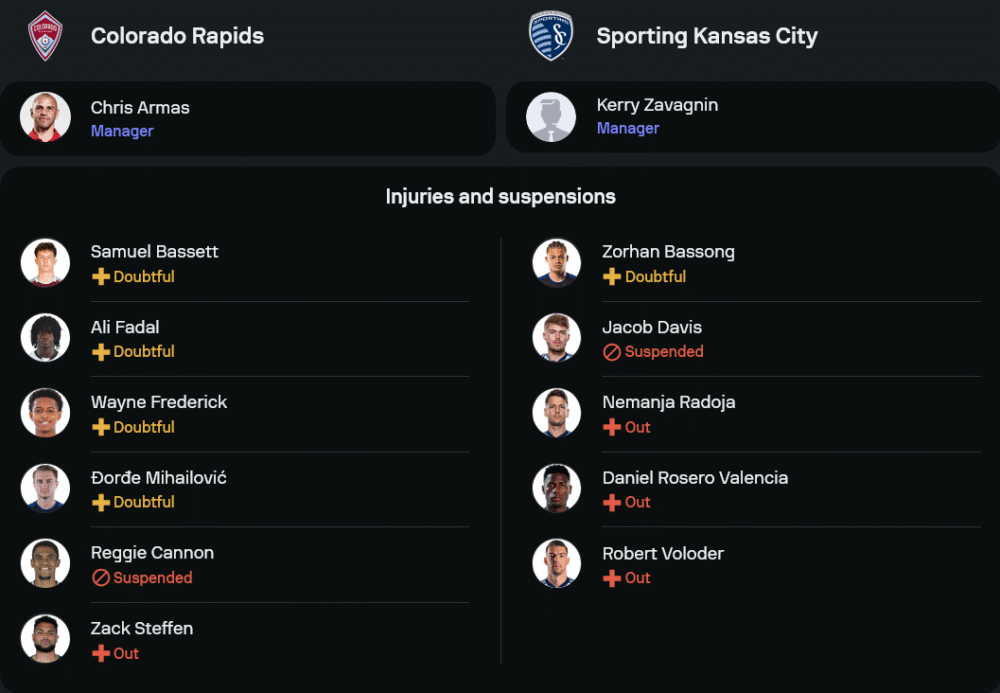Select Samuel Bassett's player photo

point(45,263)
